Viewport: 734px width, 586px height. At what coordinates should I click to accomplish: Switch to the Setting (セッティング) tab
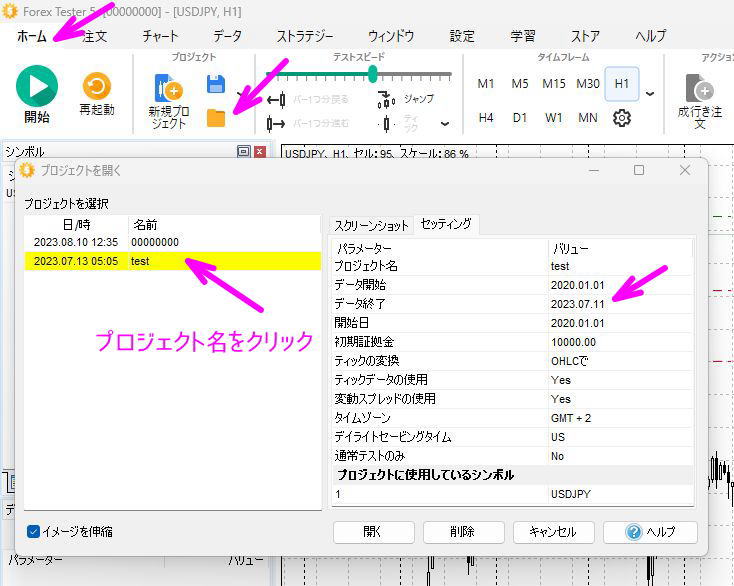pos(446,224)
